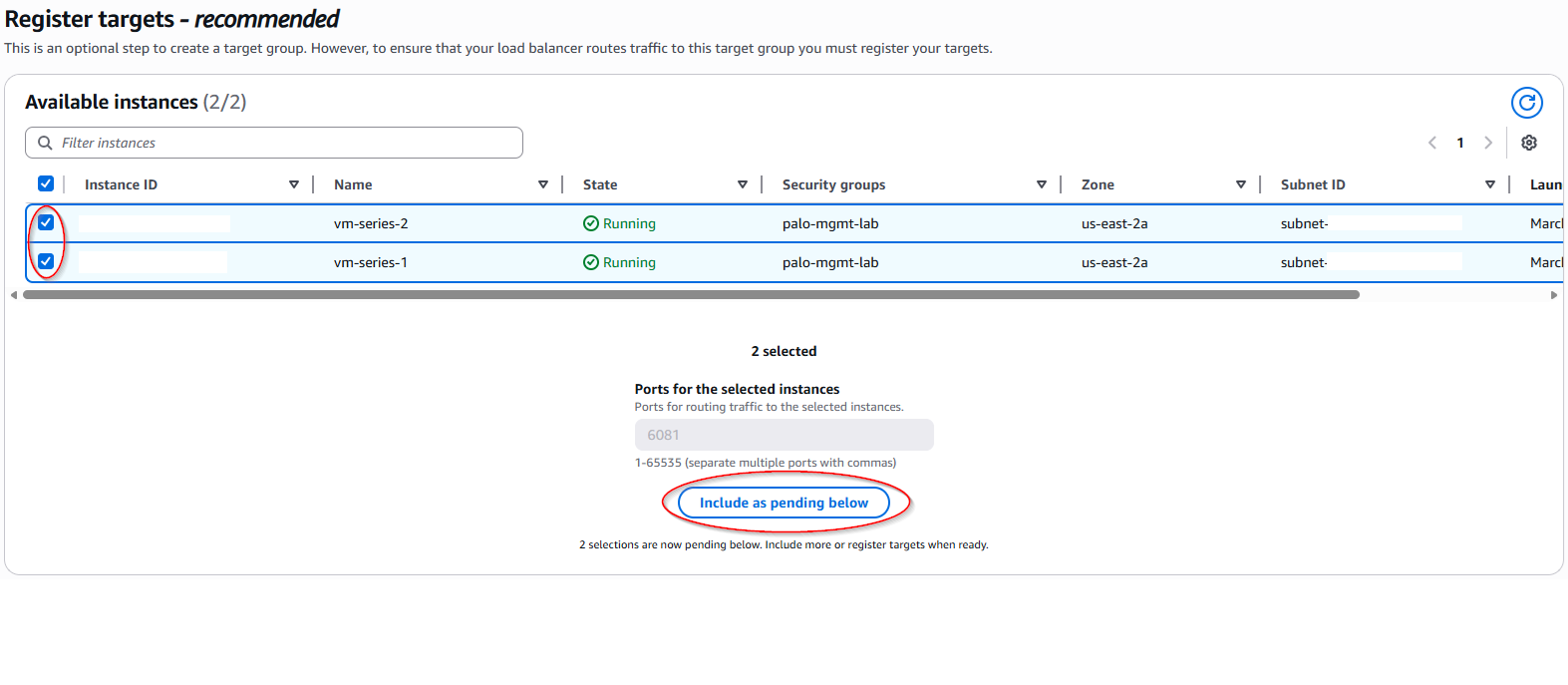Click the Security groups column header
1568x685 pixels.
pos(833,184)
